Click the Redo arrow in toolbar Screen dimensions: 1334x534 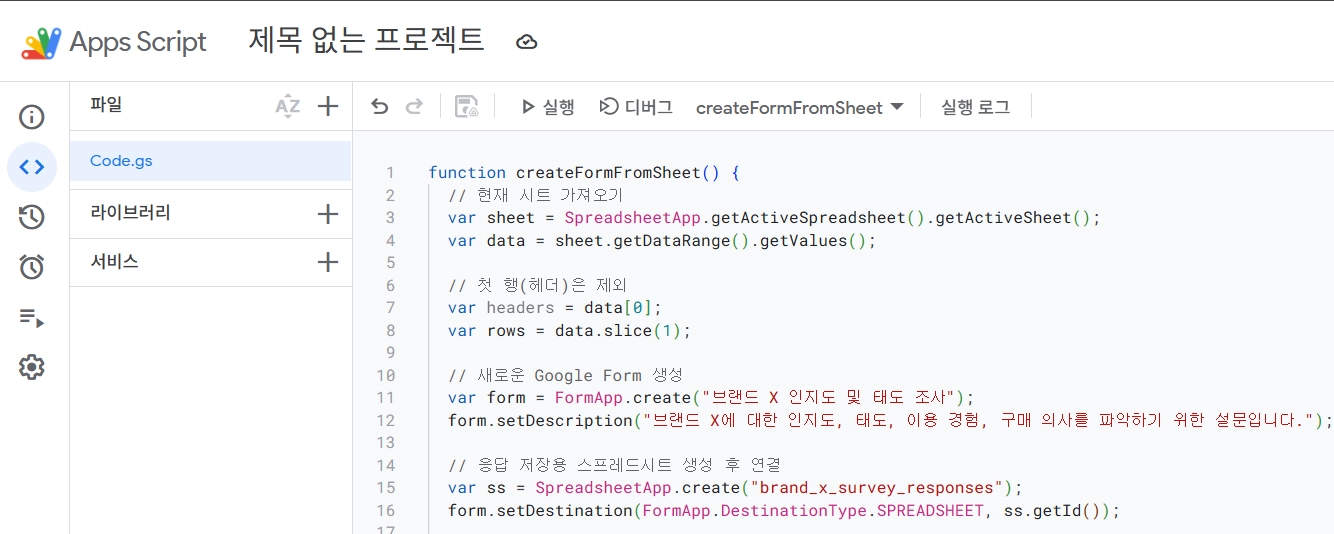[414, 107]
